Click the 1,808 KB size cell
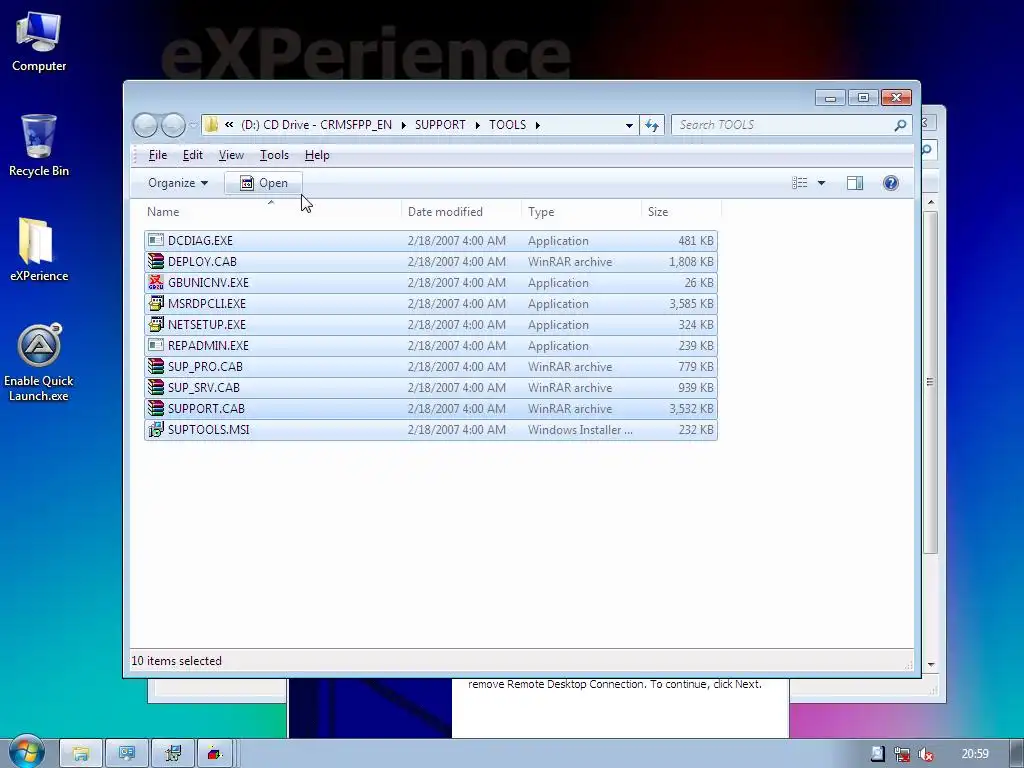Image resolution: width=1024 pixels, height=768 pixels. pyautogui.click(x=691, y=261)
